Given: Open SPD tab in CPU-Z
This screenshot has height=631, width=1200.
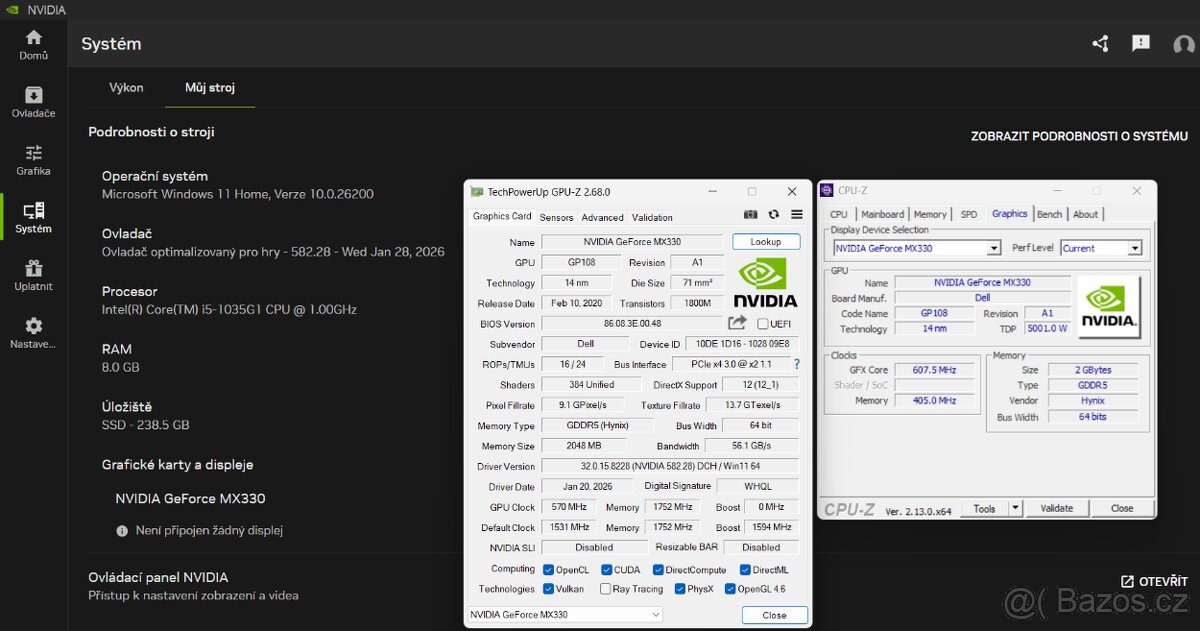Looking at the screenshot, I should (x=968, y=214).
